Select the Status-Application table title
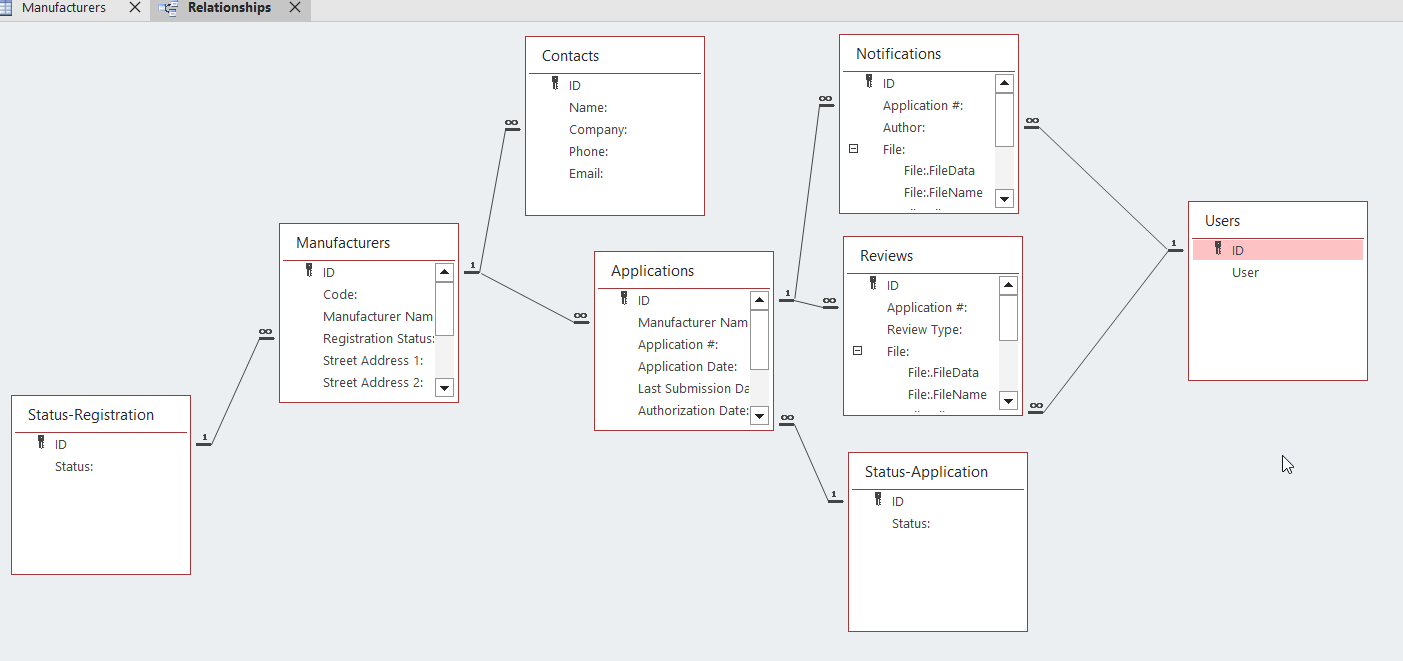This screenshot has width=1403, height=661. [926, 472]
